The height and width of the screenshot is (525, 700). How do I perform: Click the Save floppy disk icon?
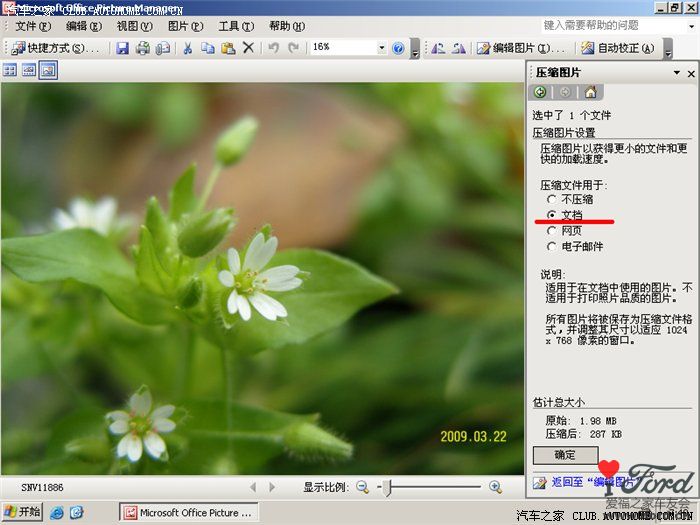click(x=122, y=48)
